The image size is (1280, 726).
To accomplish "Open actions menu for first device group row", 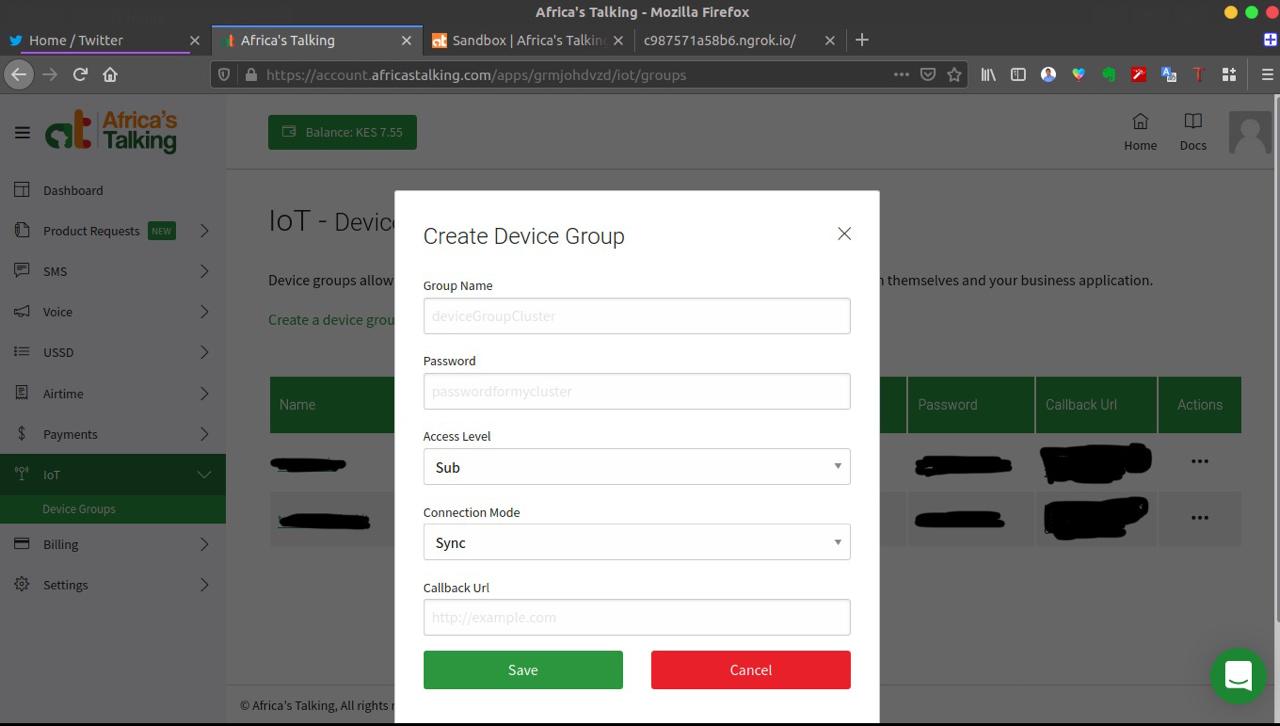I will (x=1200, y=461).
